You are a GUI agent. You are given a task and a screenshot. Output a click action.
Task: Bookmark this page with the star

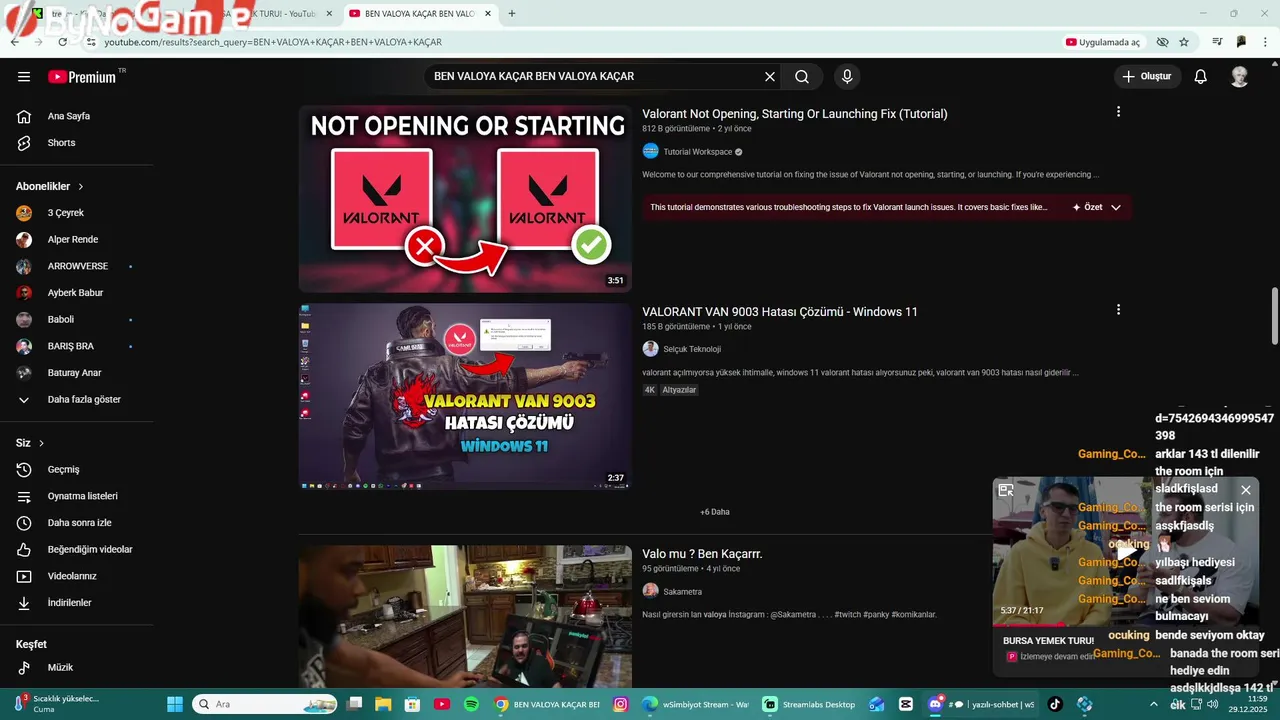pyautogui.click(x=1184, y=42)
